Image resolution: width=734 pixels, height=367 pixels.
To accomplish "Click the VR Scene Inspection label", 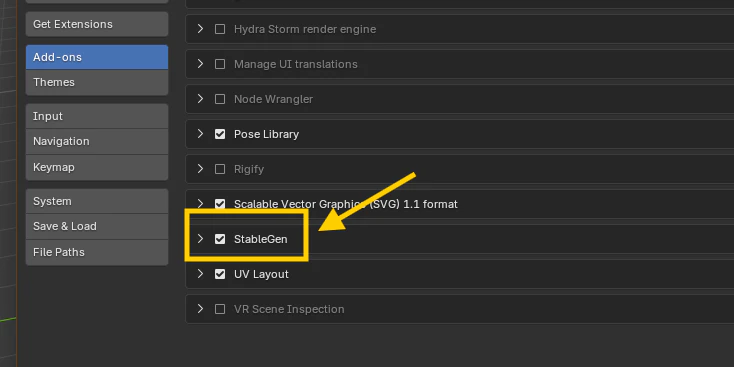I will click(x=289, y=309).
